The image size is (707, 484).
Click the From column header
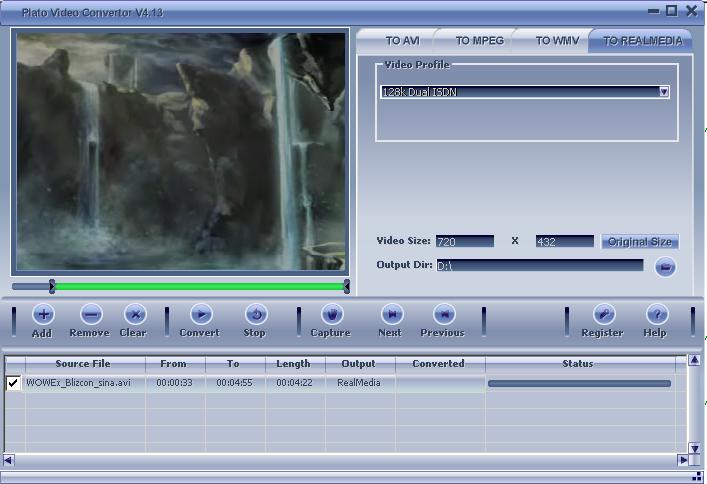coord(175,364)
